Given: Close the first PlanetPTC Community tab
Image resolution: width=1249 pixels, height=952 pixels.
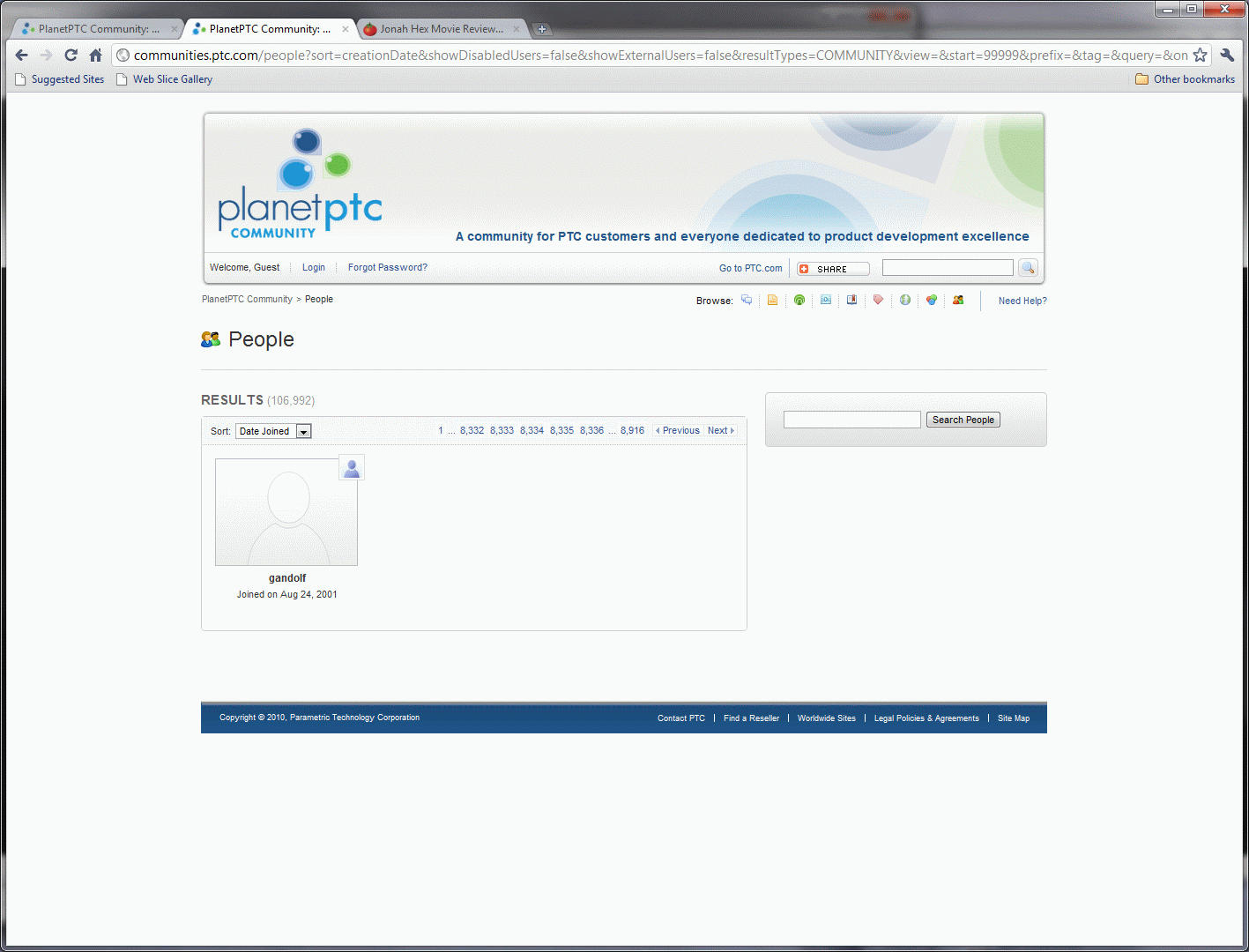Looking at the screenshot, I should point(174,29).
